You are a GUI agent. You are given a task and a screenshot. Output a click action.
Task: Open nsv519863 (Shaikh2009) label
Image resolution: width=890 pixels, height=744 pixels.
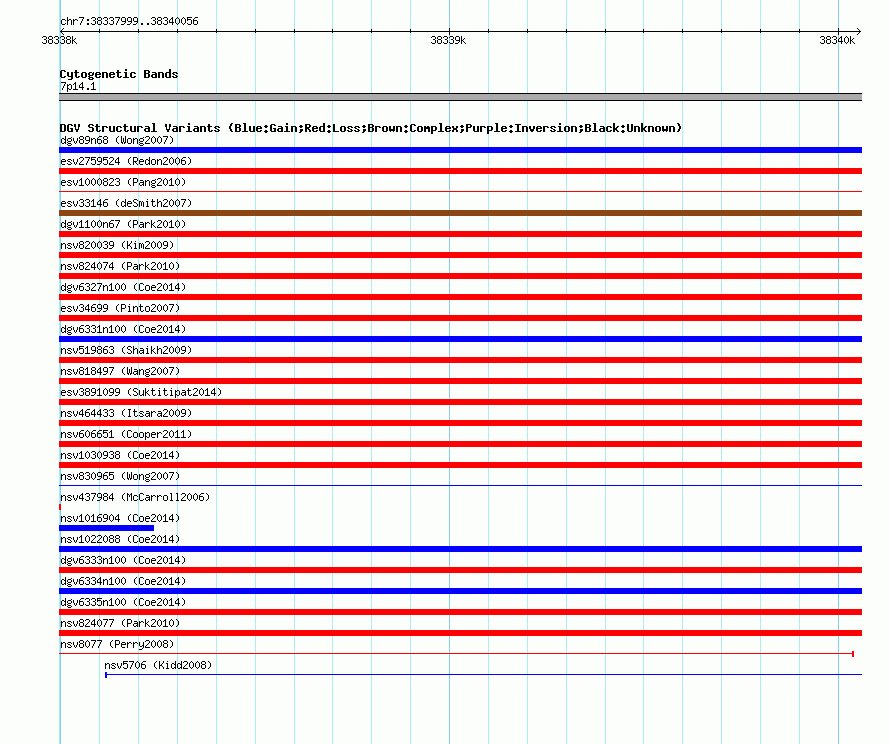click(x=126, y=350)
